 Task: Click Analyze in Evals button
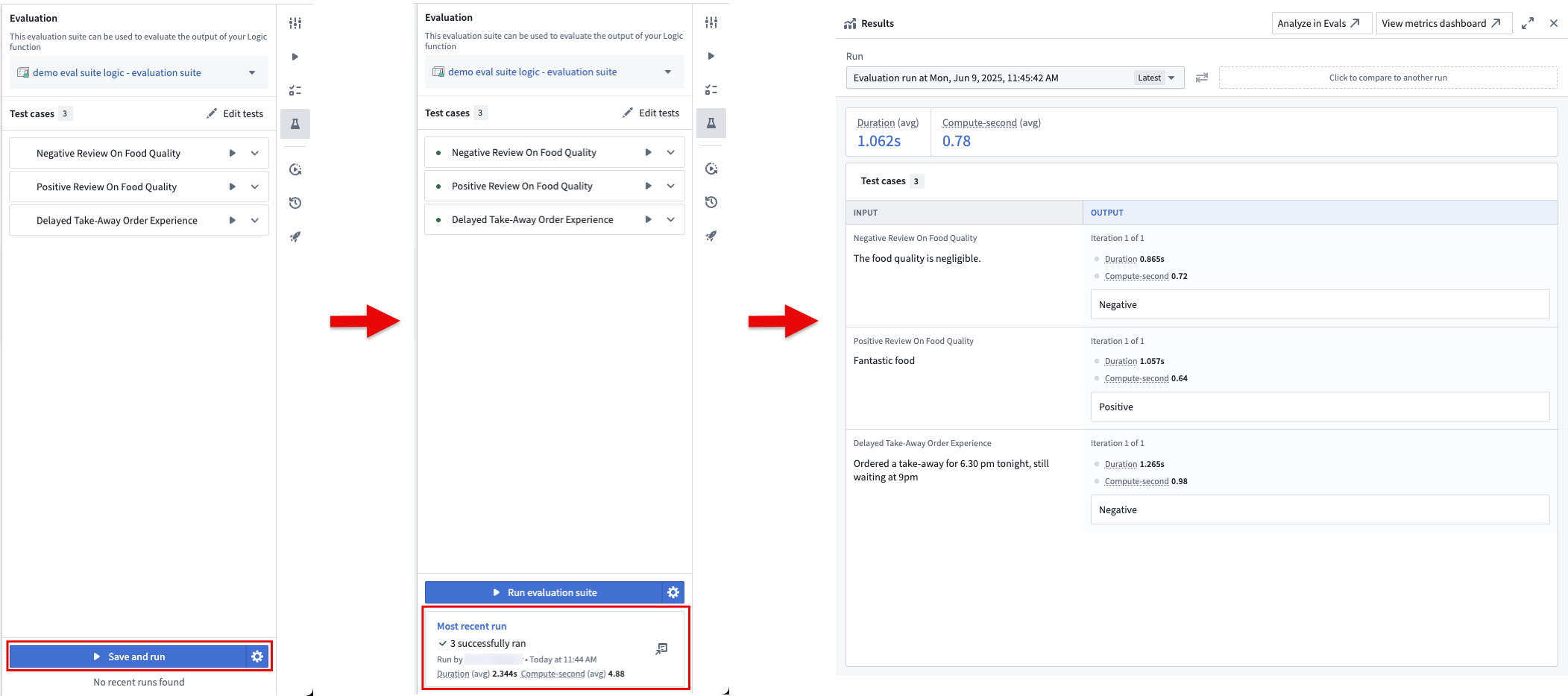tap(1318, 23)
